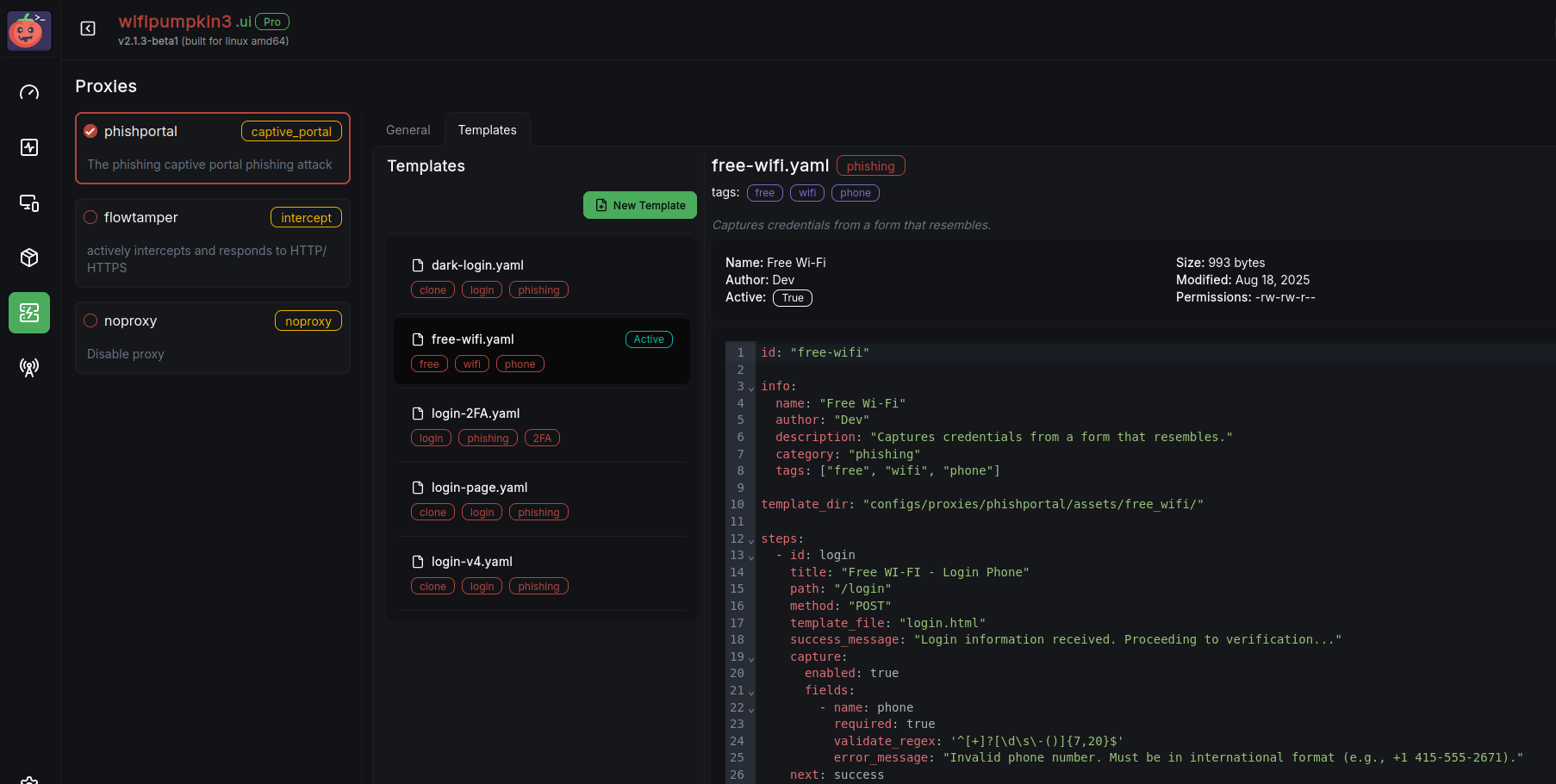Fold the info block at line 3

click(x=751, y=388)
